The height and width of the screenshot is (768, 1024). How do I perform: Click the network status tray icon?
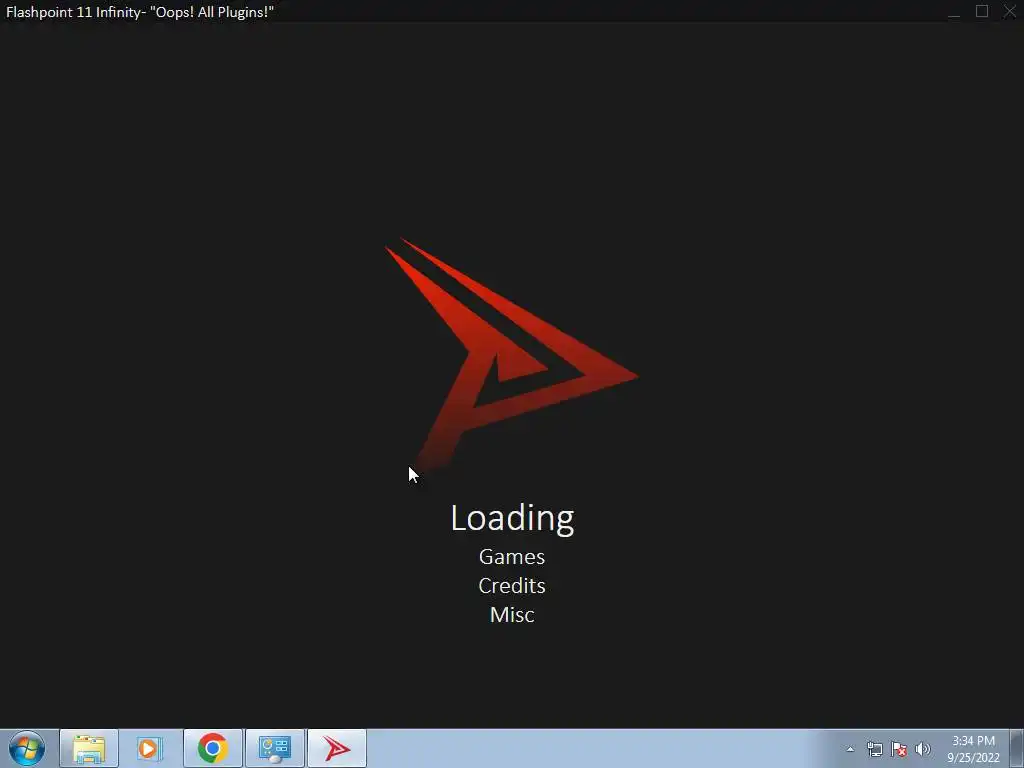pos(874,749)
